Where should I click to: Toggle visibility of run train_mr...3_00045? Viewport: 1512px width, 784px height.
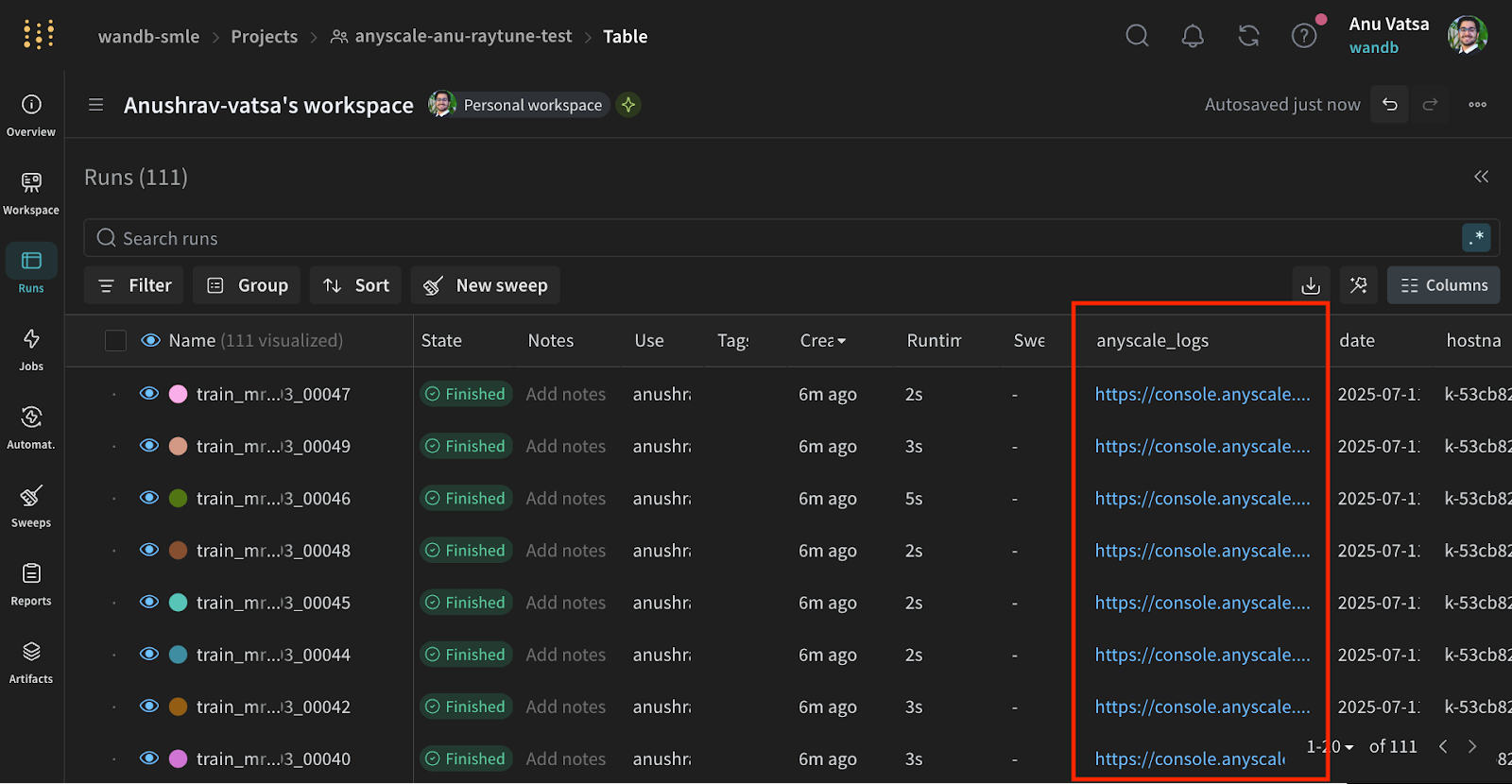click(149, 602)
